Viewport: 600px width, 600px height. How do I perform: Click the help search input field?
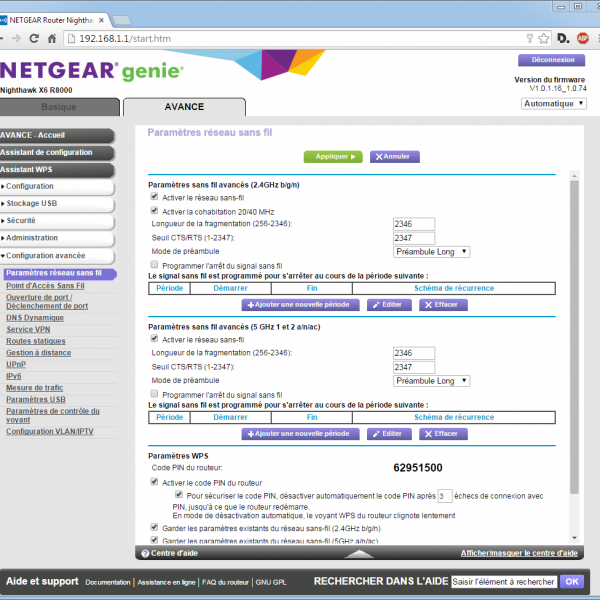(503, 581)
